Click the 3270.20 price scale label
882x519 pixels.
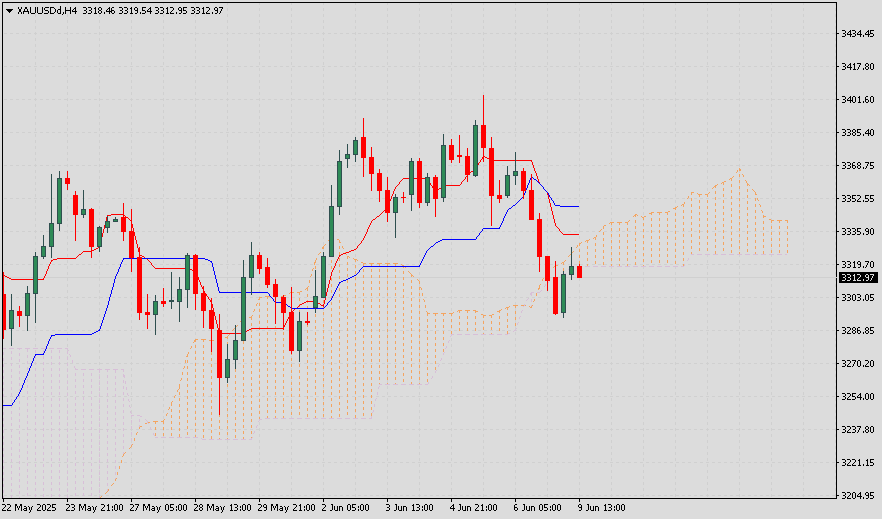857,364
